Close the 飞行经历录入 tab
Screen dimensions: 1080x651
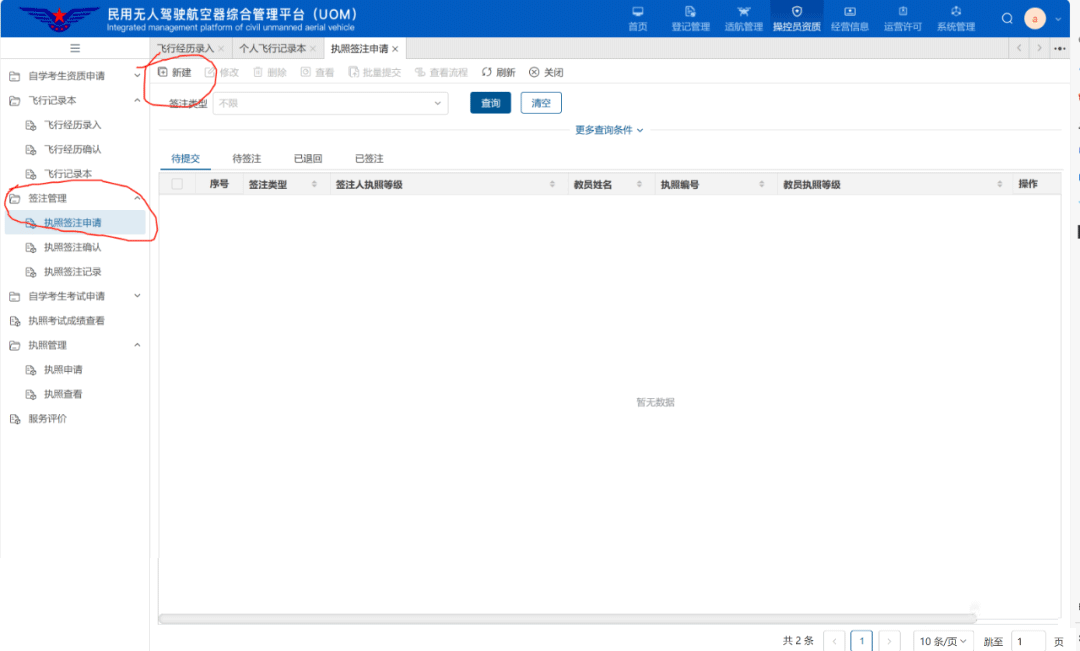pos(221,49)
